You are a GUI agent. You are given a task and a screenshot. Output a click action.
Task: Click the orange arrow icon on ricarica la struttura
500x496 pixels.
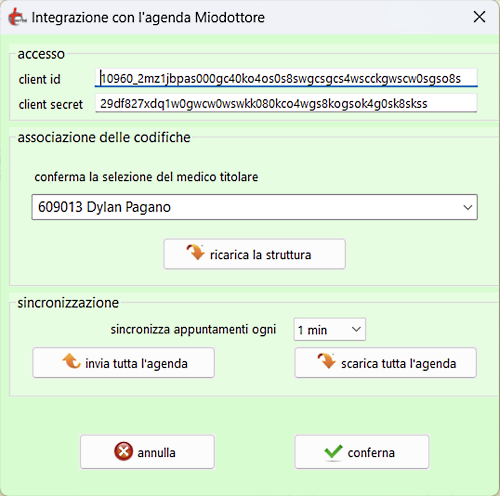(195, 252)
